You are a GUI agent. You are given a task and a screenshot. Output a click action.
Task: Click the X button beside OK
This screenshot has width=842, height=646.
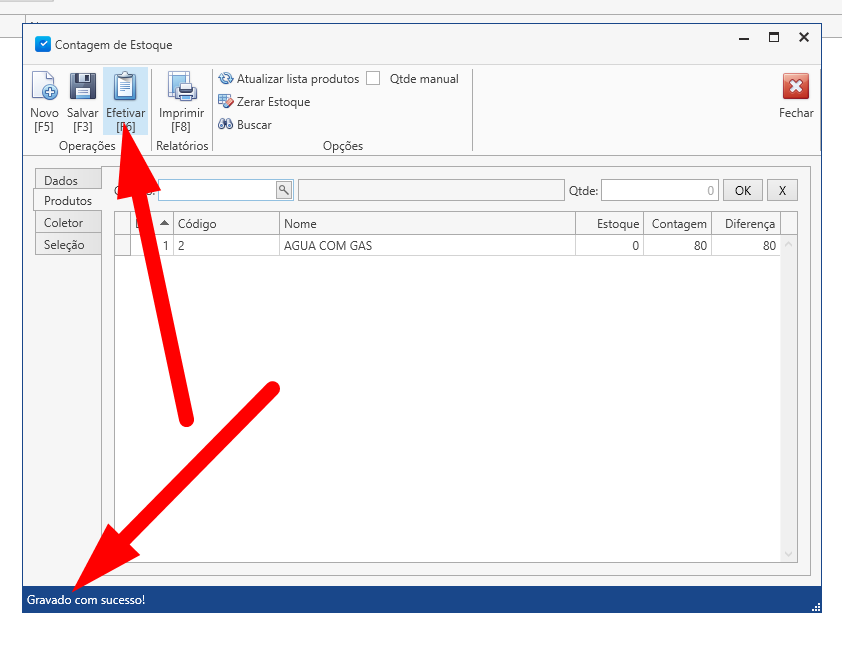[x=783, y=190]
